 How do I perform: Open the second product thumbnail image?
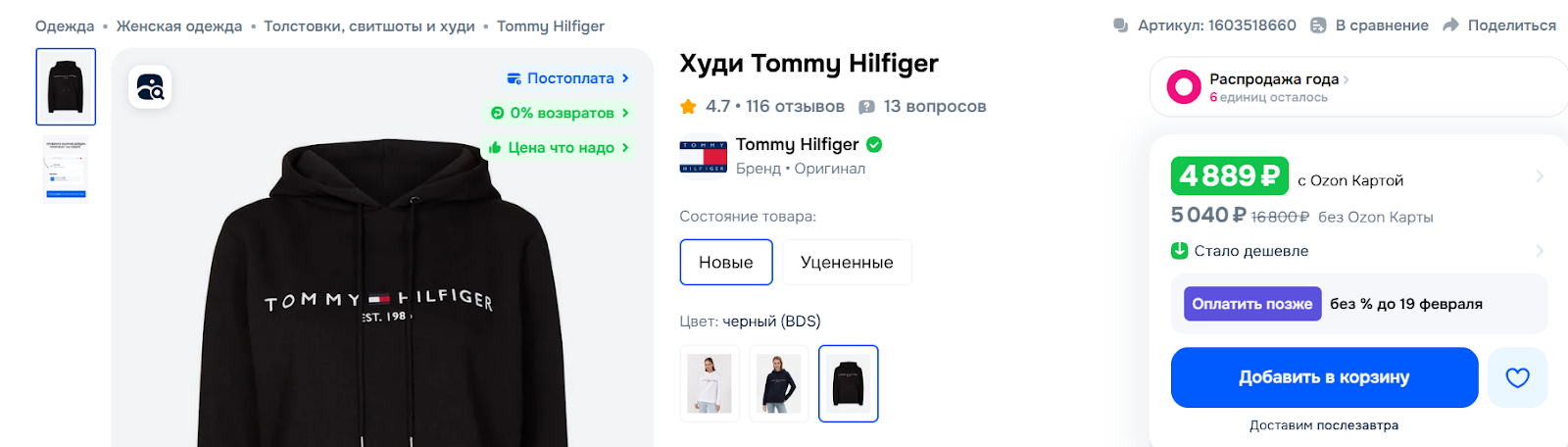66,170
